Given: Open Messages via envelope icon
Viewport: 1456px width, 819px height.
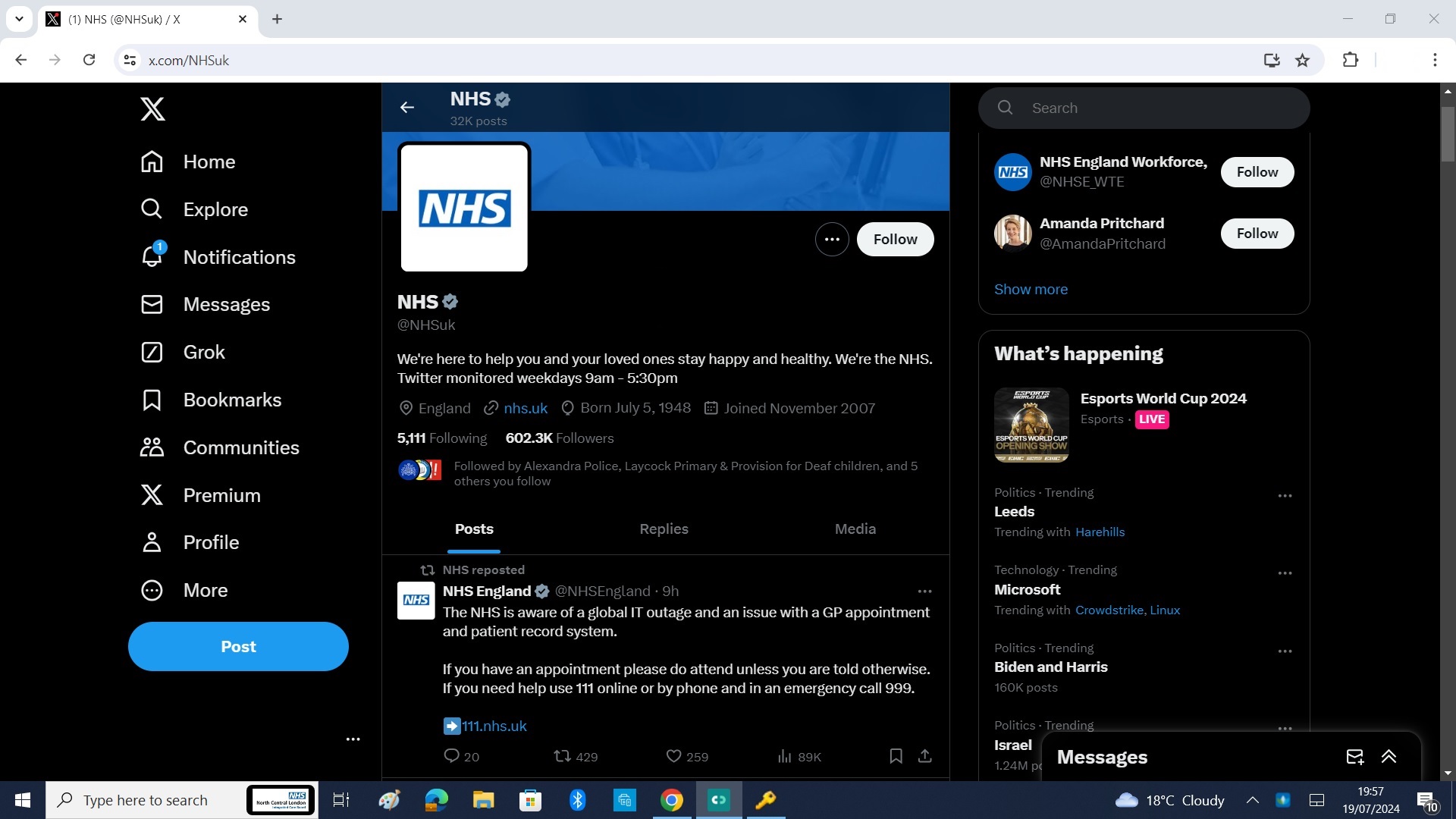Looking at the screenshot, I should coord(152,304).
